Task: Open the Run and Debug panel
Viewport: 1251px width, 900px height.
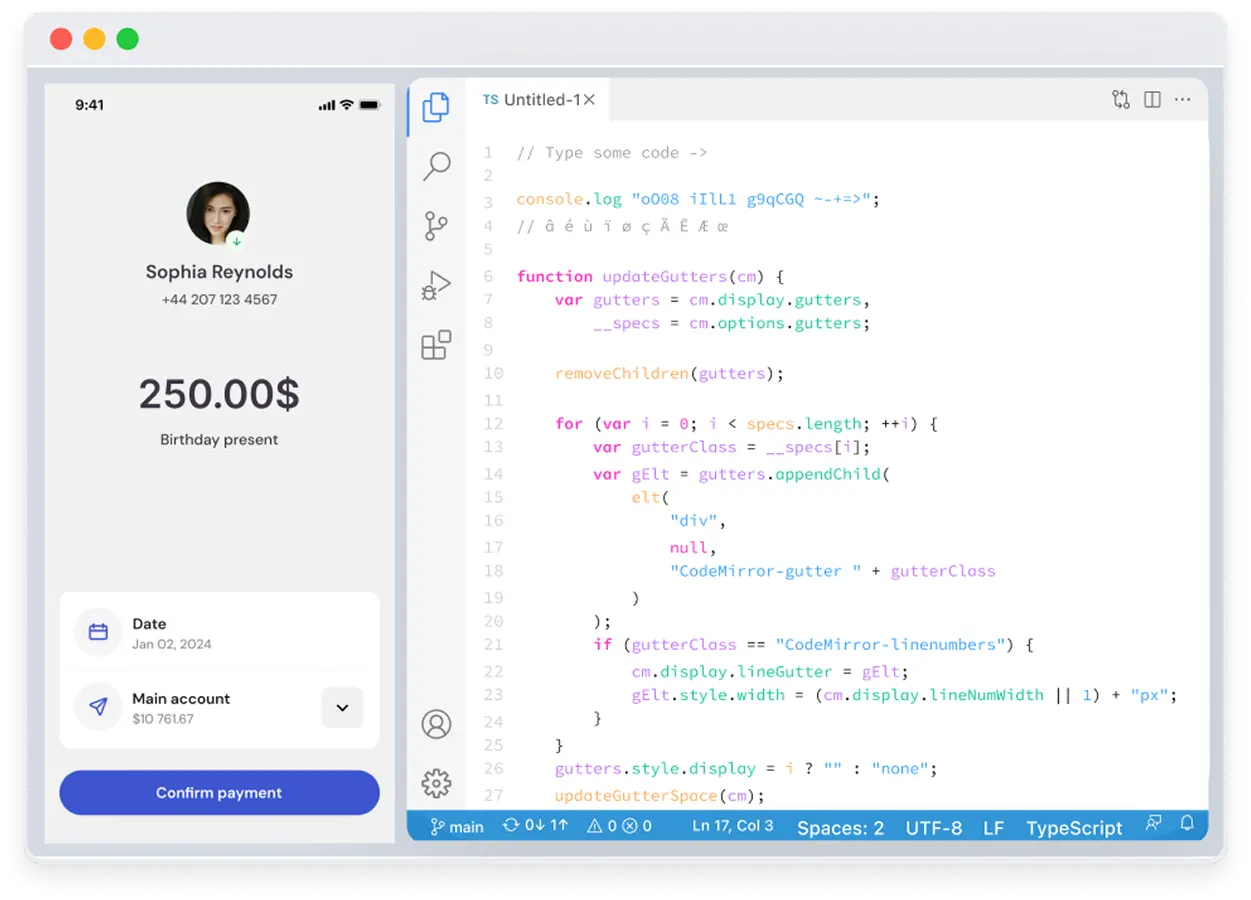Action: click(435, 284)
